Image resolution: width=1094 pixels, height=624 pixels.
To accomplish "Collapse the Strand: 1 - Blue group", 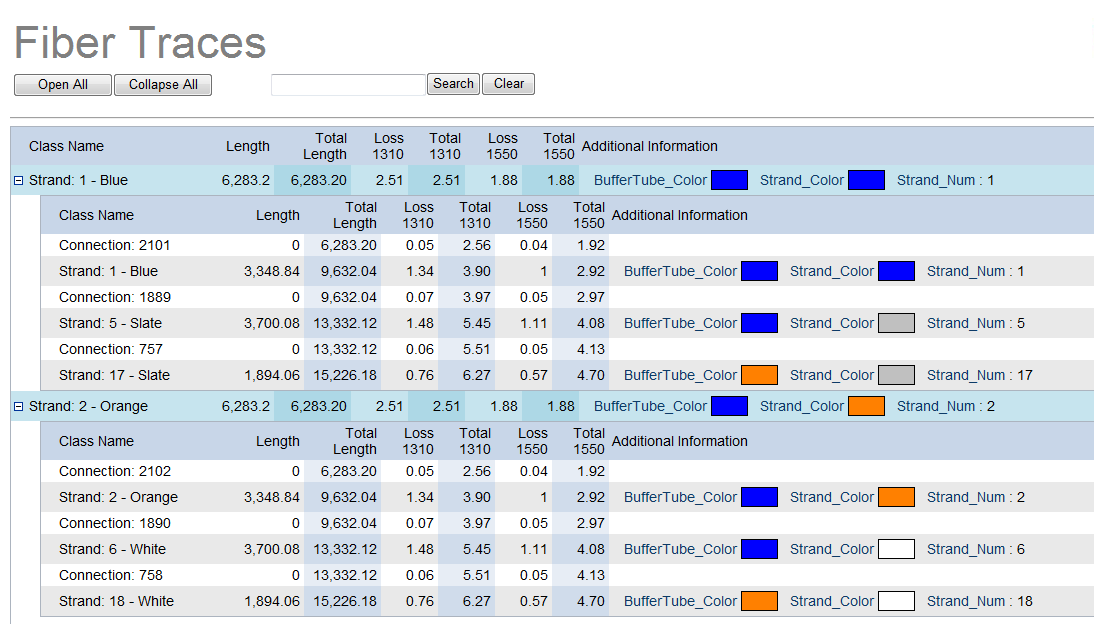I will coord(18,181).
